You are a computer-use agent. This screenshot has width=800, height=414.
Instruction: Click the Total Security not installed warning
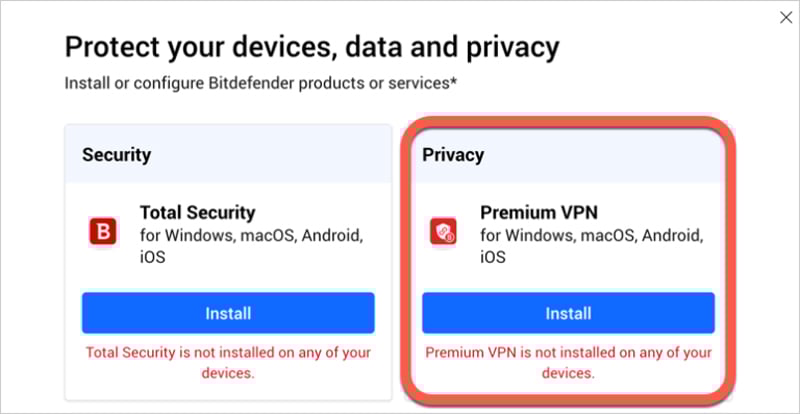(x=228, y=362)
